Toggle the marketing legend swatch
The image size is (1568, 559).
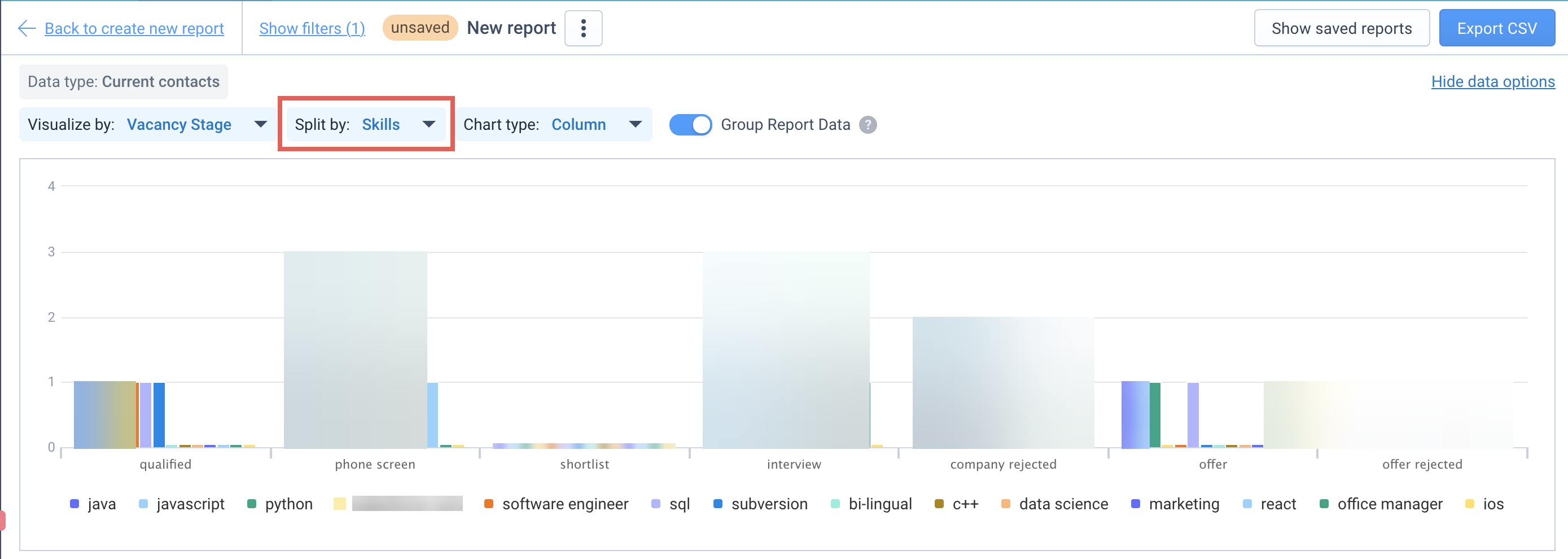click(1135, 504)
